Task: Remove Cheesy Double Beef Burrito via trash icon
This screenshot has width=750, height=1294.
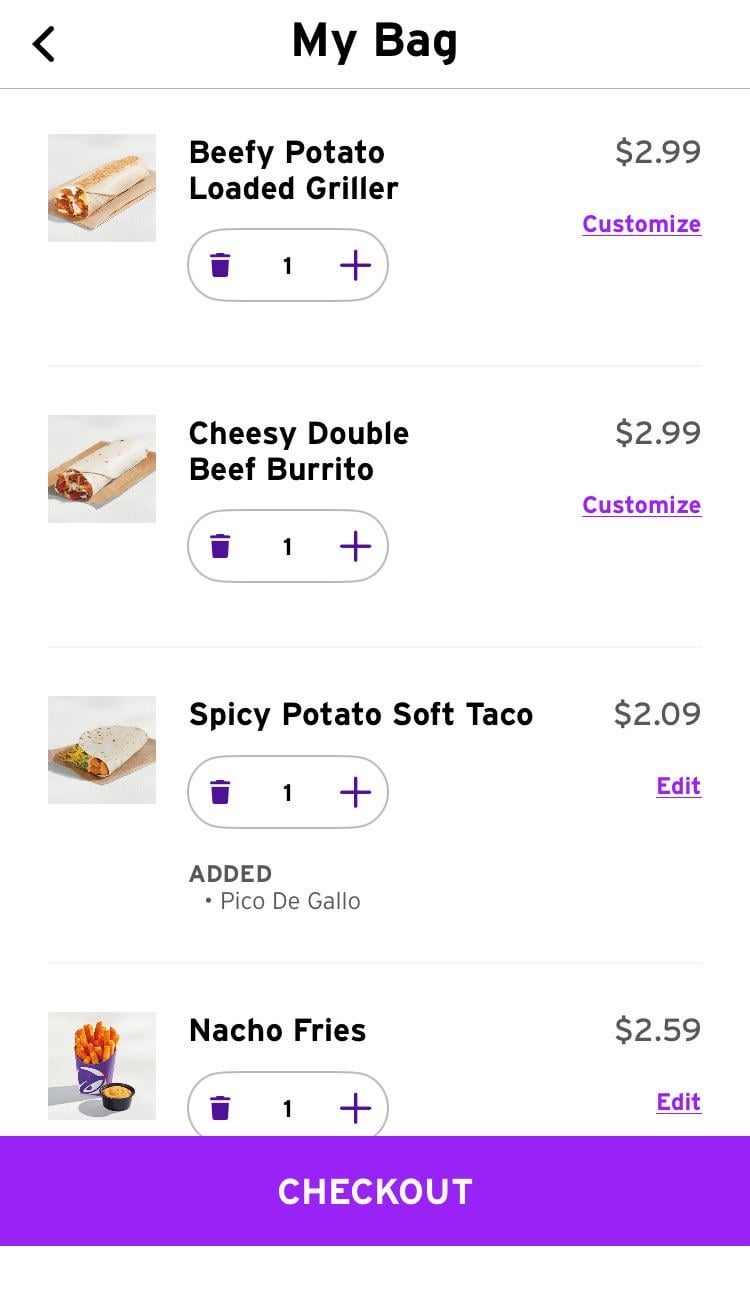Action: pos(220,546)
